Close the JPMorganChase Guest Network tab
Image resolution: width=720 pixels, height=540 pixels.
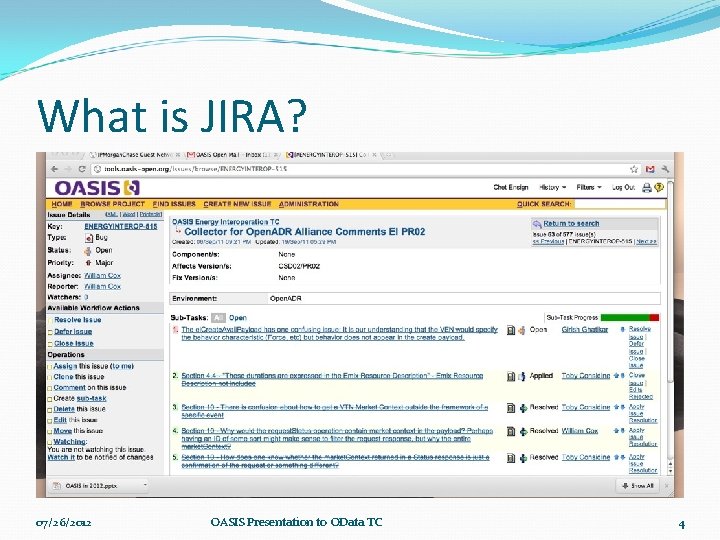[178, 155]
